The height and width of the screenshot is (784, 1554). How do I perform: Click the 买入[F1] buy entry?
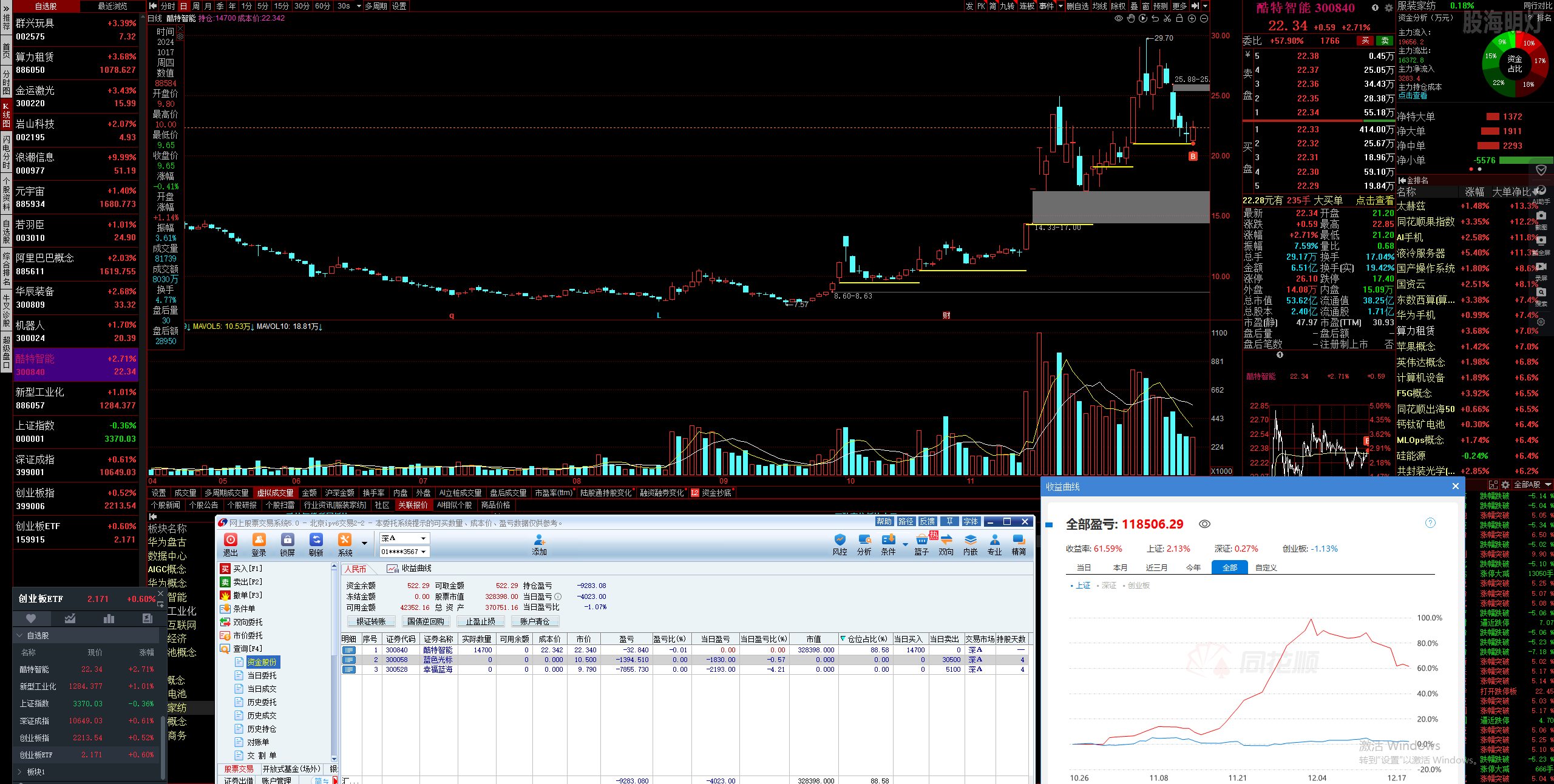point(242,569)
